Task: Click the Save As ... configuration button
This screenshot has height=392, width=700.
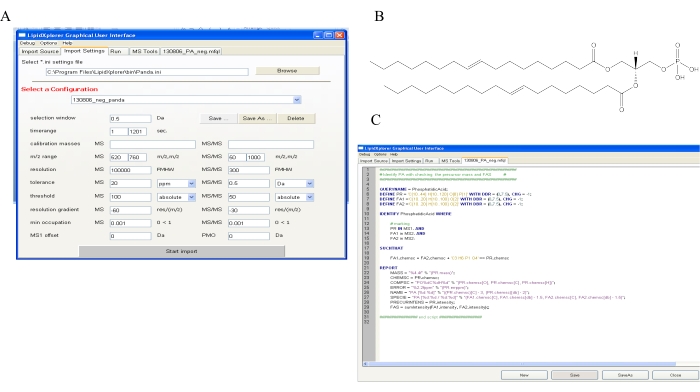Action: click(x=257, y=118)
